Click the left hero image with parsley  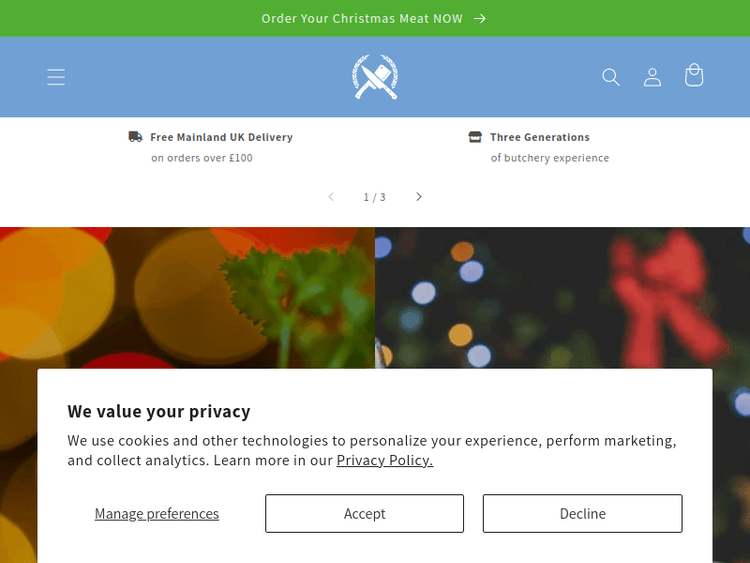coord(187,297)
